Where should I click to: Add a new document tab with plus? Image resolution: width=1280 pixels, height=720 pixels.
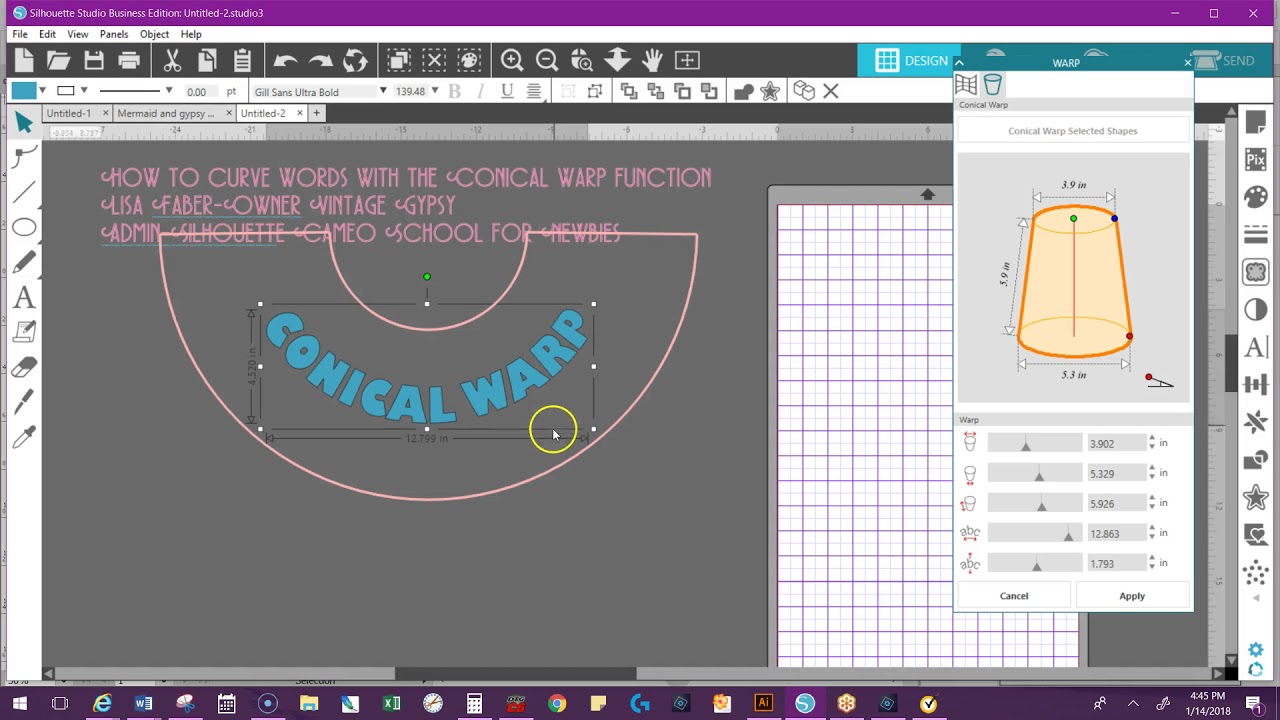[316, 113]
